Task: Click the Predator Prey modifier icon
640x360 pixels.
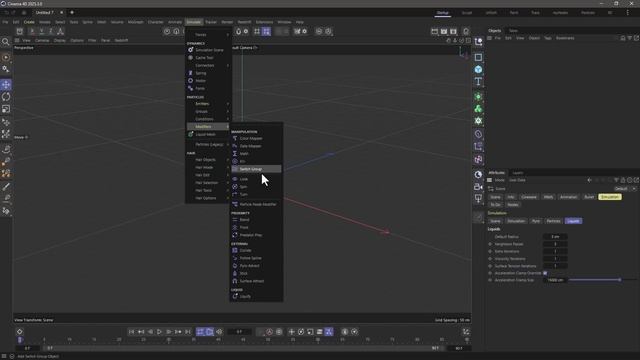Action: coord(235,235)
